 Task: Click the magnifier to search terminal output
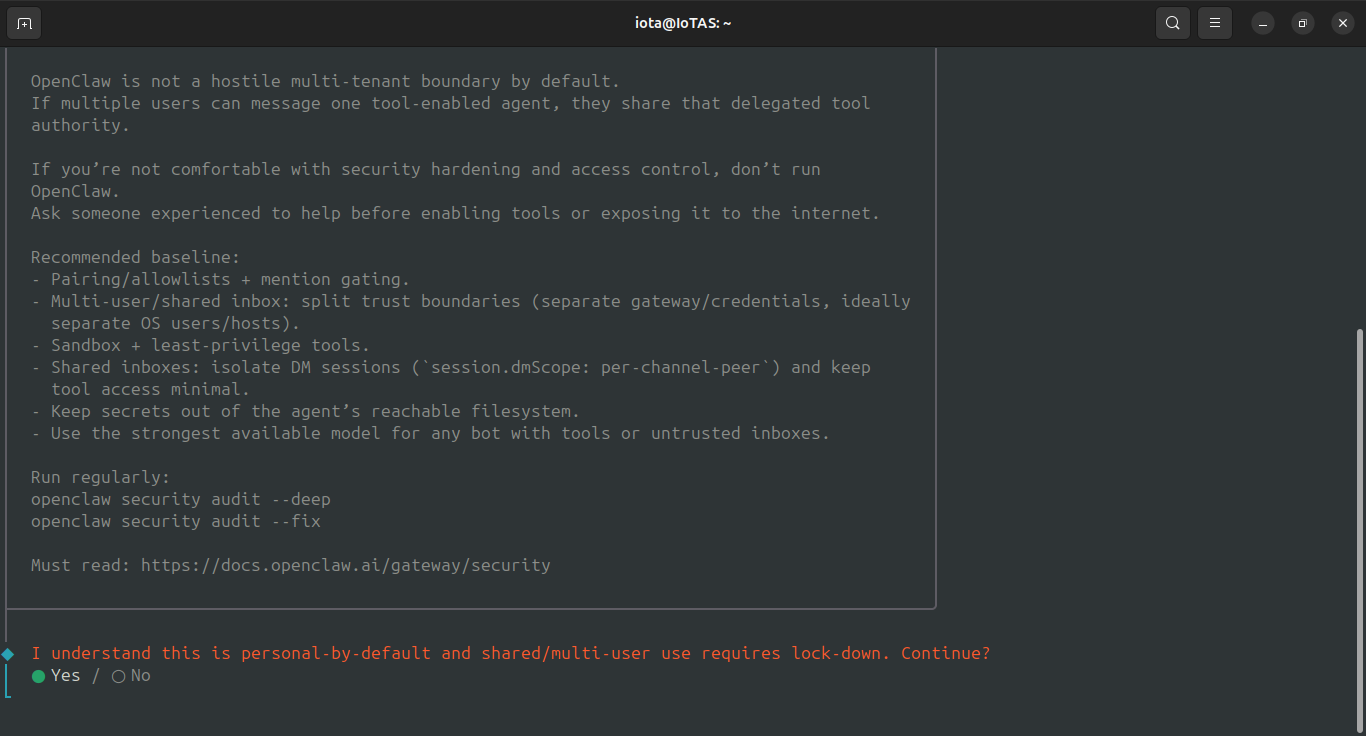[x=1172, y=22]
